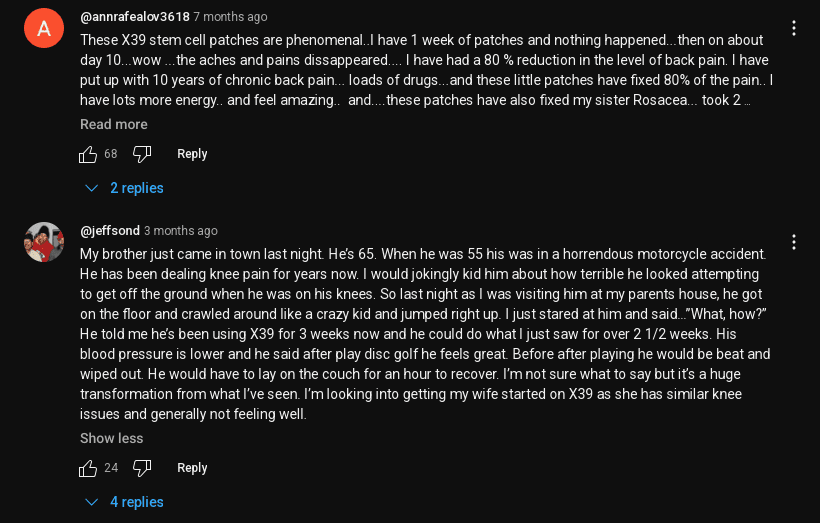Open the '3 months ago' timestamp link
The image size is (820, 523).
[x=181, y=231]
